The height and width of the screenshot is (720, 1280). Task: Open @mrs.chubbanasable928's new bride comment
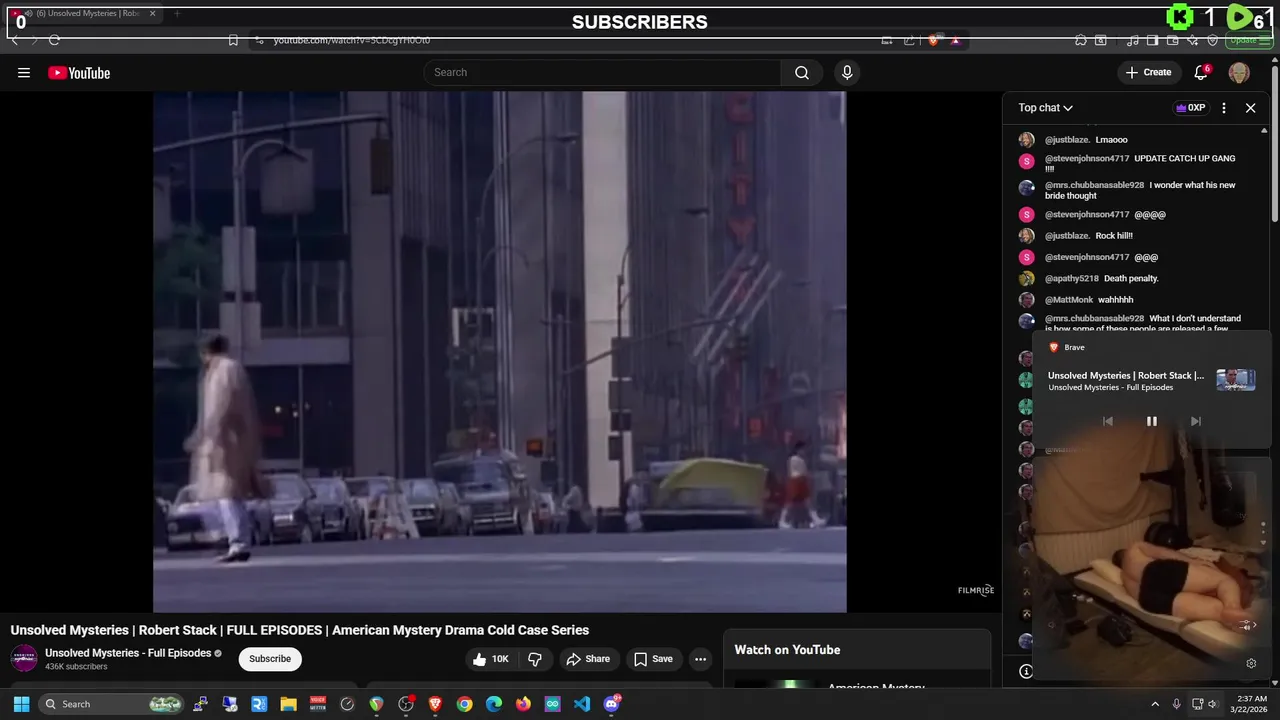pyautogui.click(x=1142, y=190)
